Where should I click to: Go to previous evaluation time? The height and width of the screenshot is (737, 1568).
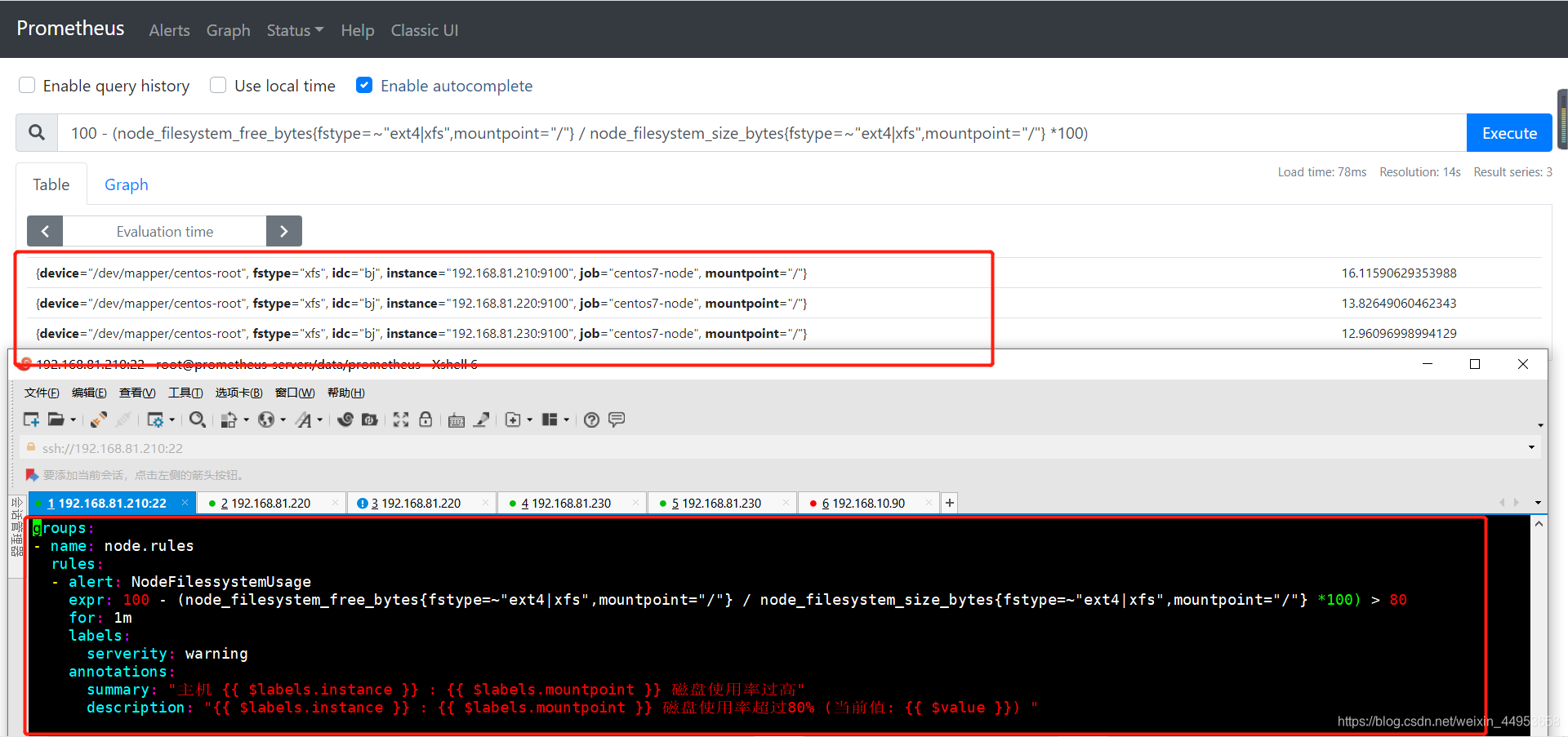(x=45, y=231)
